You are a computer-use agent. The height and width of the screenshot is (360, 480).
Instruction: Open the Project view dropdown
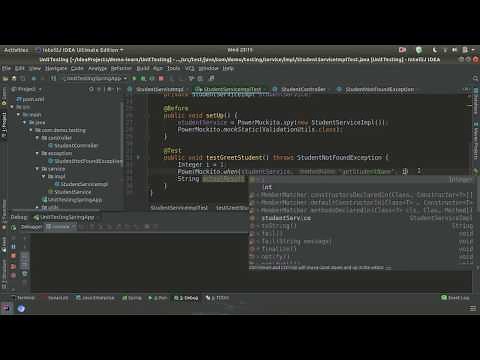point(26,89)
